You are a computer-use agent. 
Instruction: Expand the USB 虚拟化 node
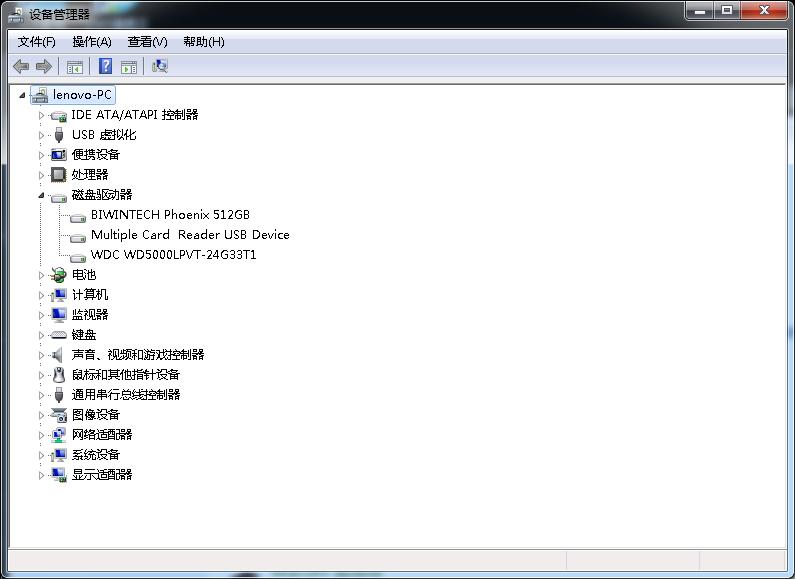coord(42,135)
